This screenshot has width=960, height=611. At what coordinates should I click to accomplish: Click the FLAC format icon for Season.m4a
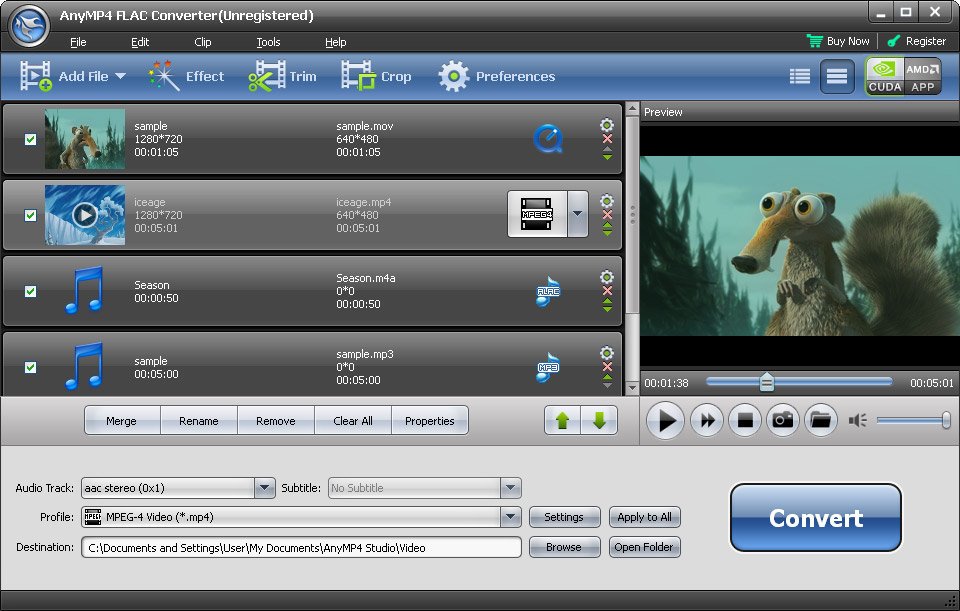pos(548,291)
